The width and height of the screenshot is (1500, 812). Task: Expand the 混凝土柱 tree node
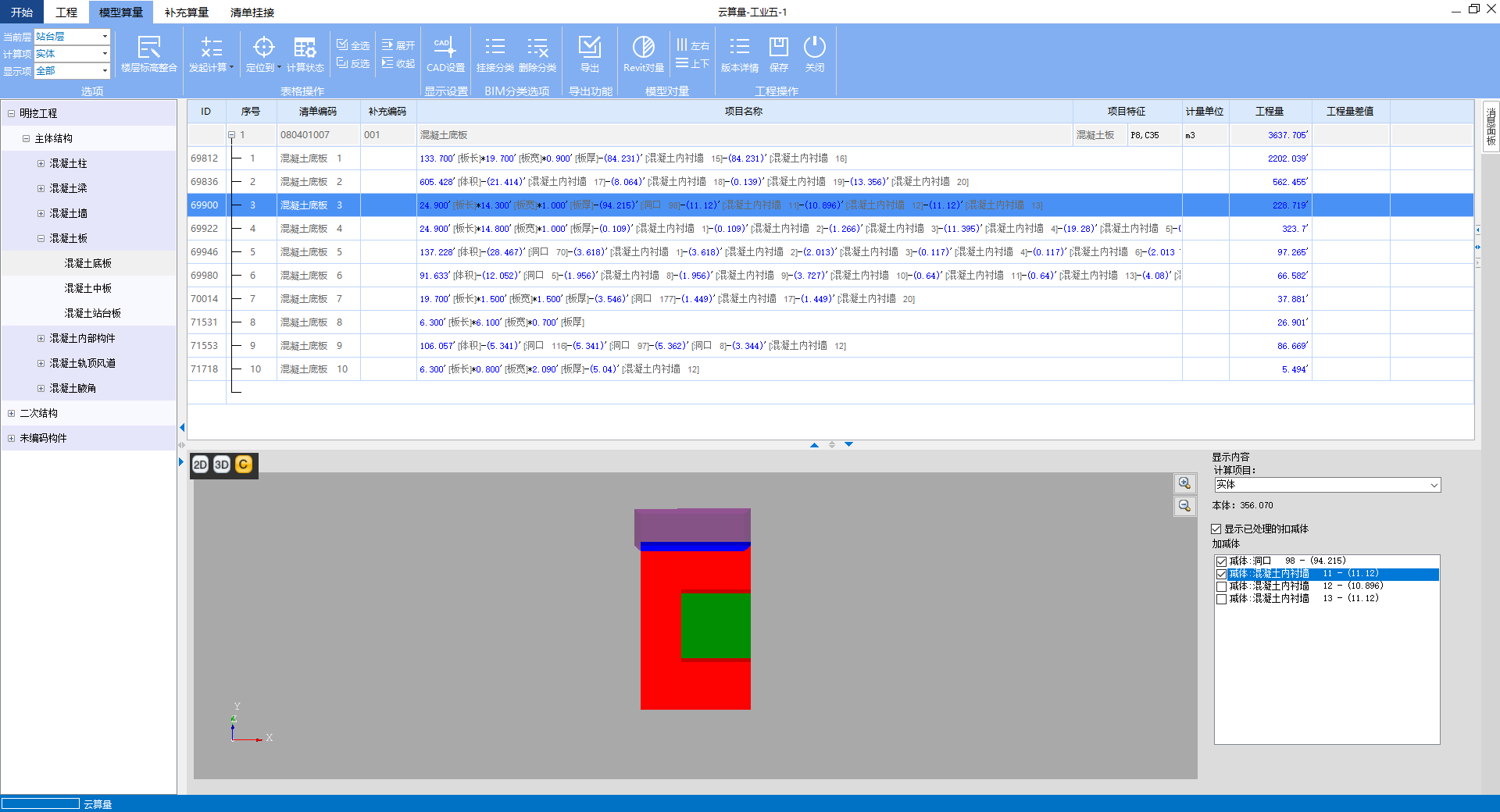click(x=41, y=164)
